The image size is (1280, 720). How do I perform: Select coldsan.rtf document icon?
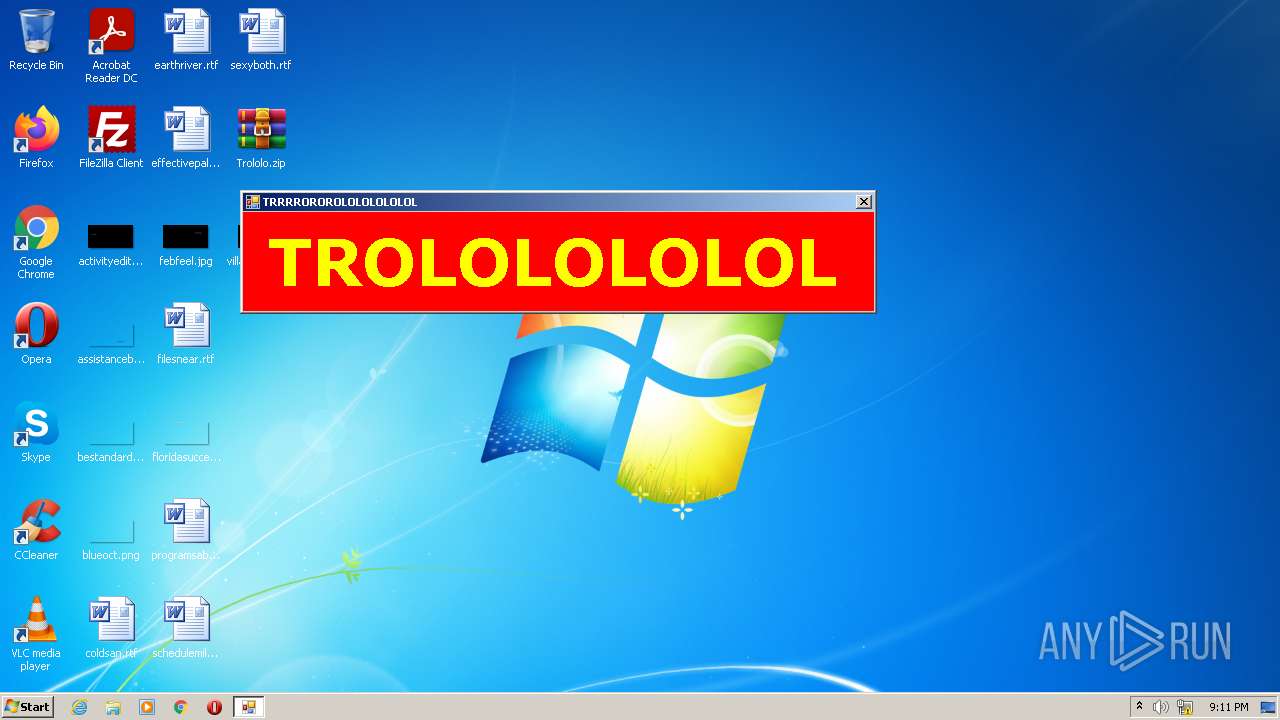(x=111, y=628)
